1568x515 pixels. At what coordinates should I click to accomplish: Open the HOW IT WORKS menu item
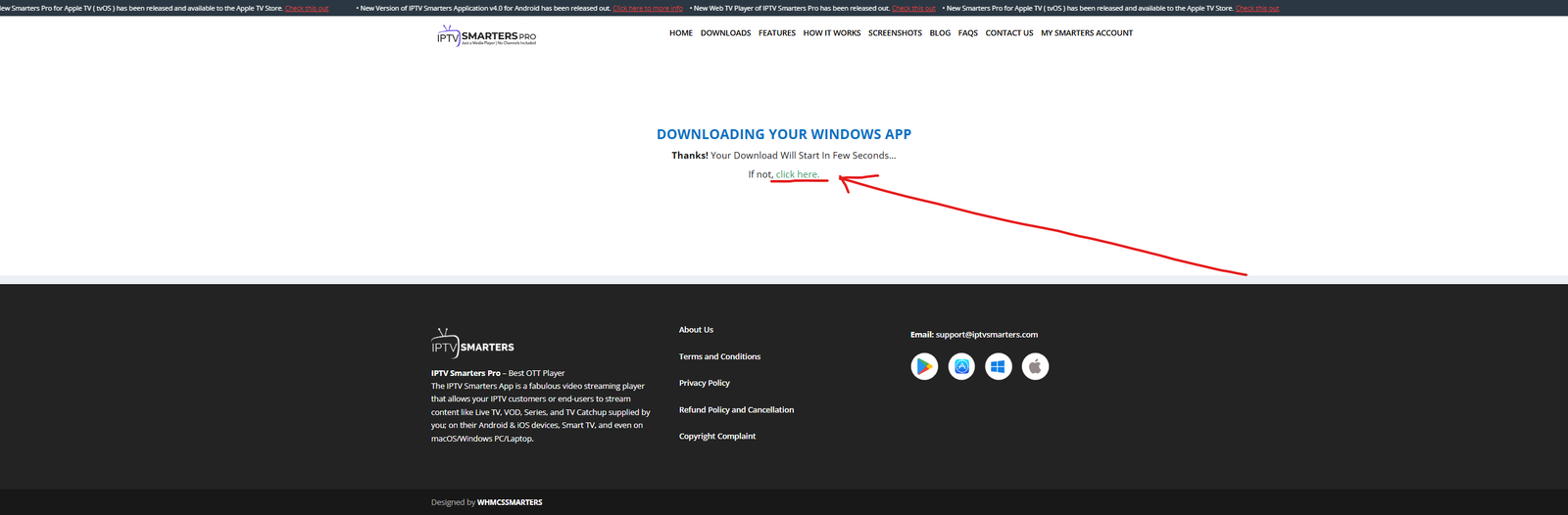click(x=832, y=33)
